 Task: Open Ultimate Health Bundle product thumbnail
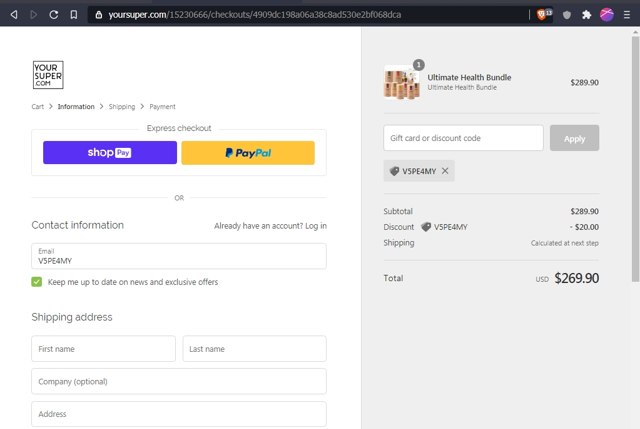402,82
